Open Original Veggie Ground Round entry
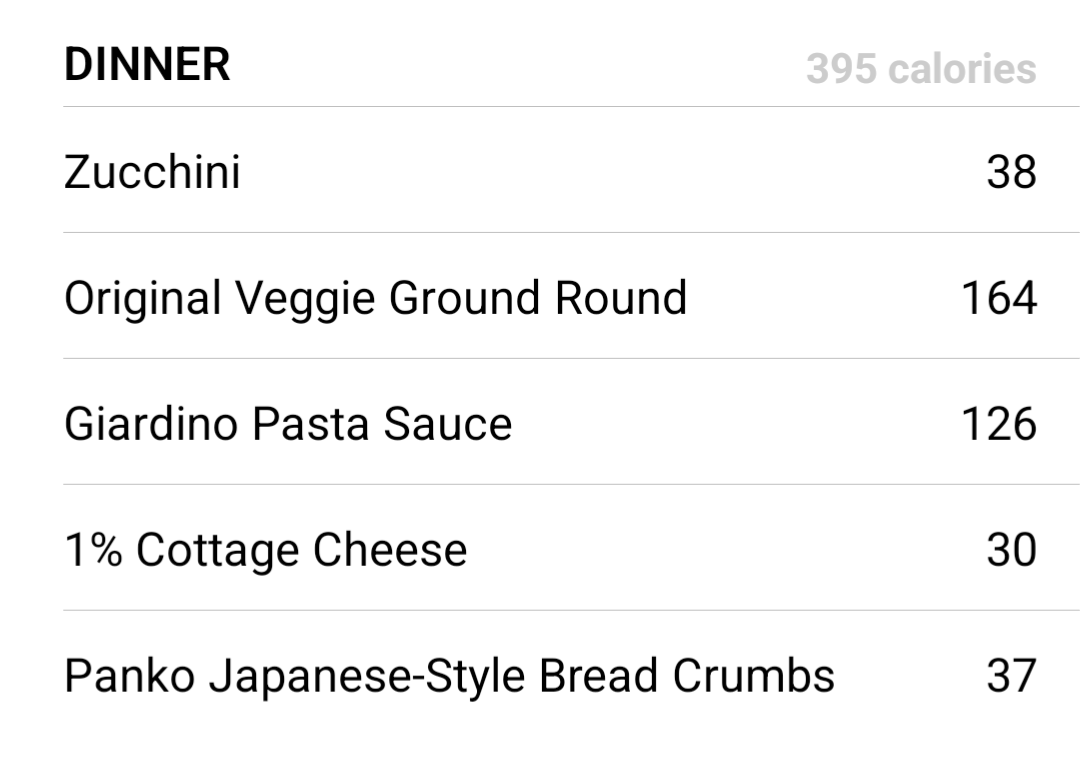This screenshot has width=1080, height=758. [572, 296]
